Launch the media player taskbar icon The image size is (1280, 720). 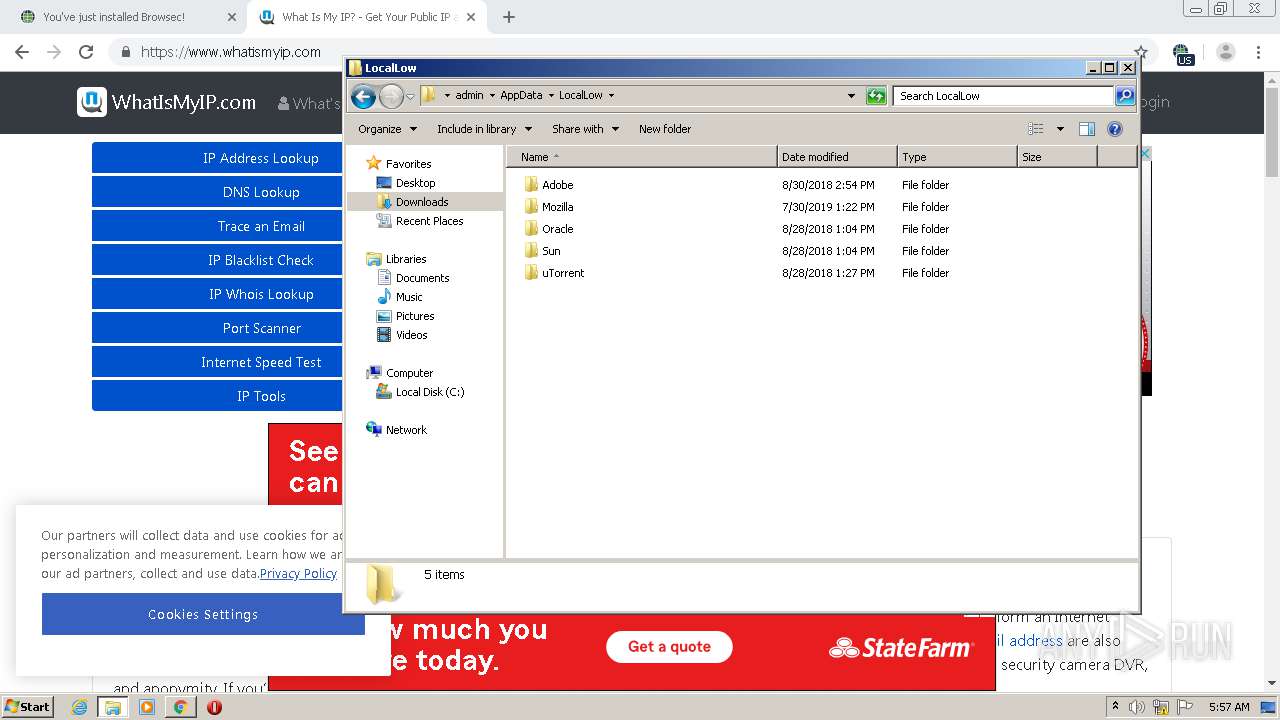147,707
